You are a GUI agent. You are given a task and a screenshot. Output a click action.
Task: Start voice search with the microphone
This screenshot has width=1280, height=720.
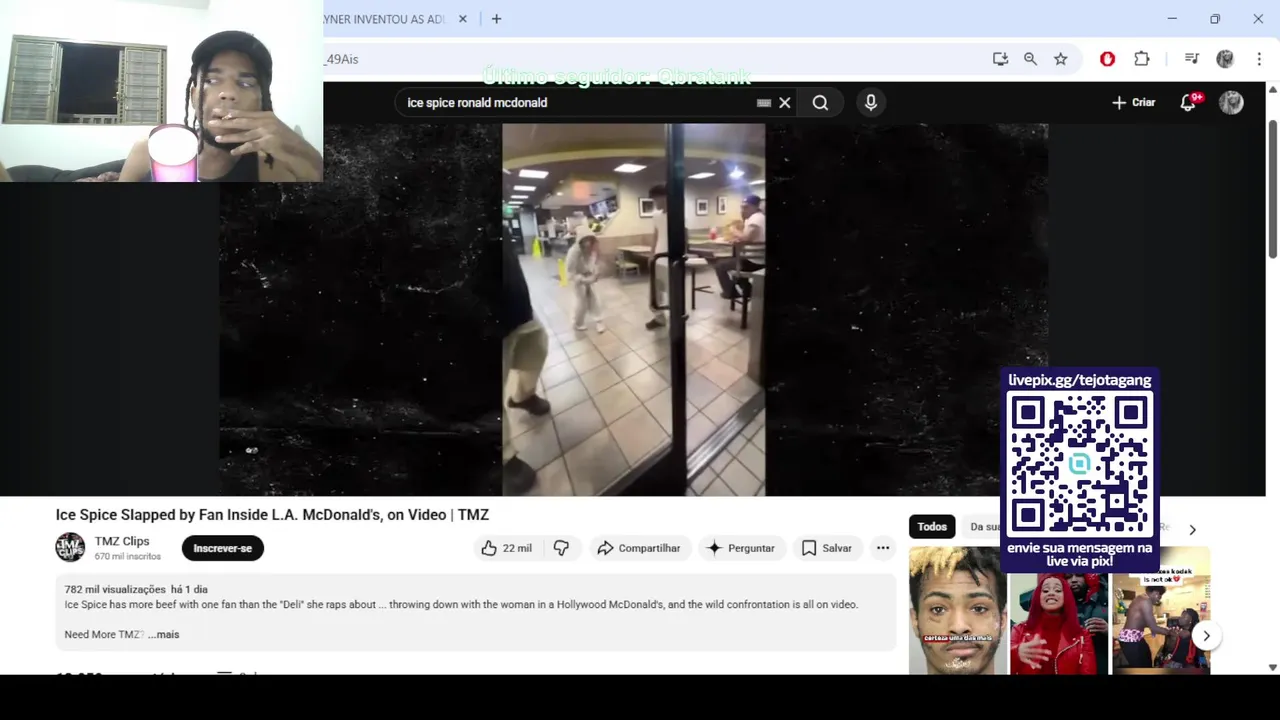871,102
